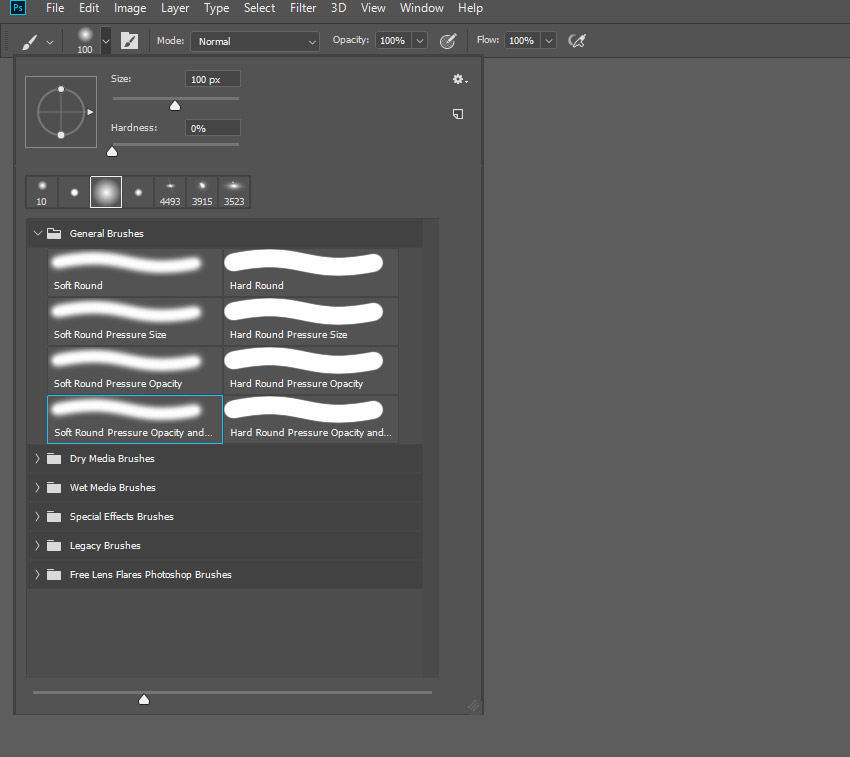Collapse the General Brushes folder chevron
Viewport: 850px width, 757px height.
click(37, 233)
